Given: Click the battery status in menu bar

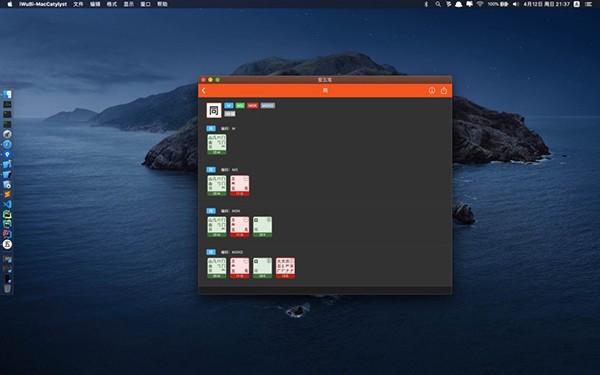Looking at the screenshot, I should click(x=498, y=4).
